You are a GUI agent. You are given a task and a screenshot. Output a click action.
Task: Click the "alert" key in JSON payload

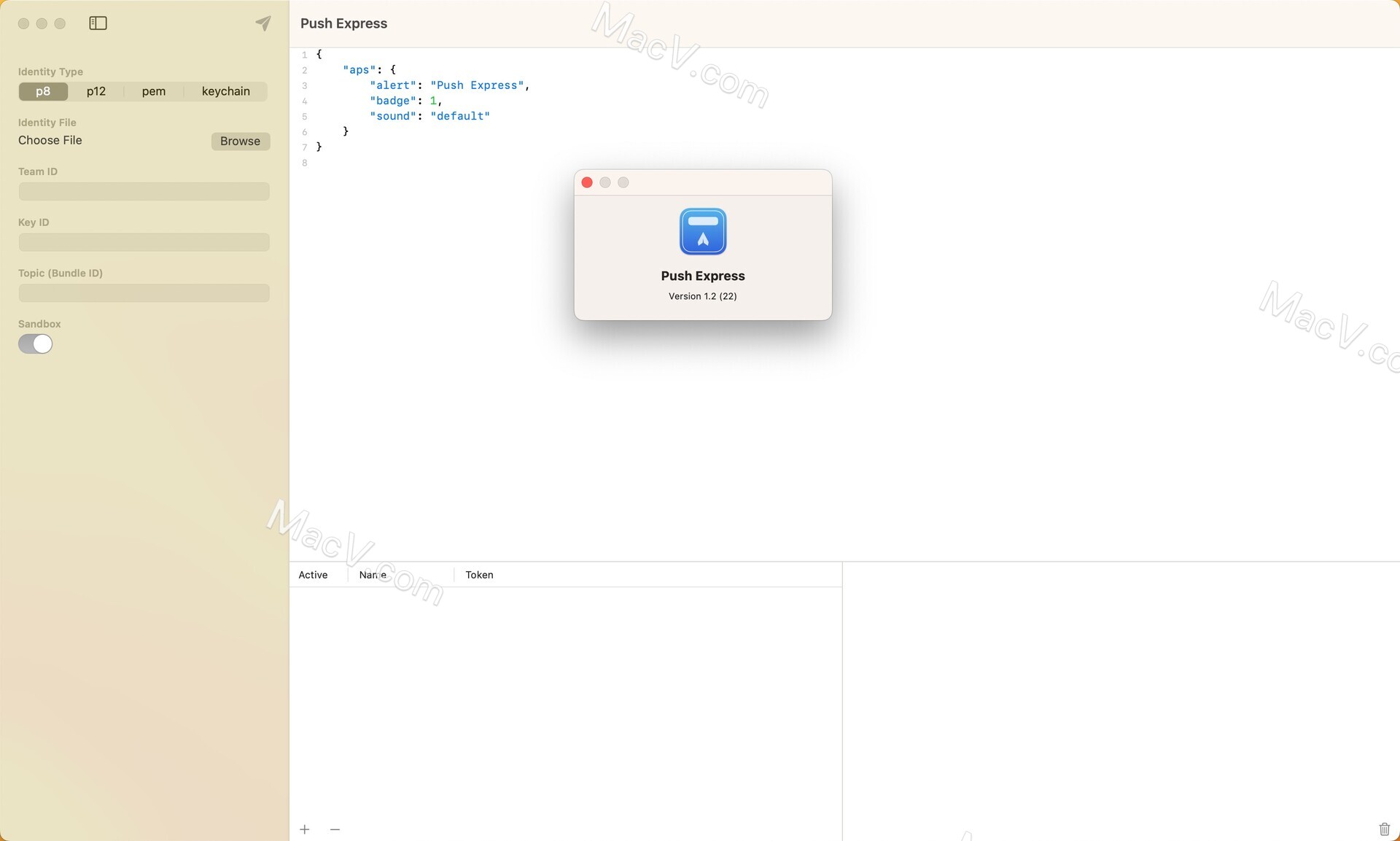coord(393,85)
